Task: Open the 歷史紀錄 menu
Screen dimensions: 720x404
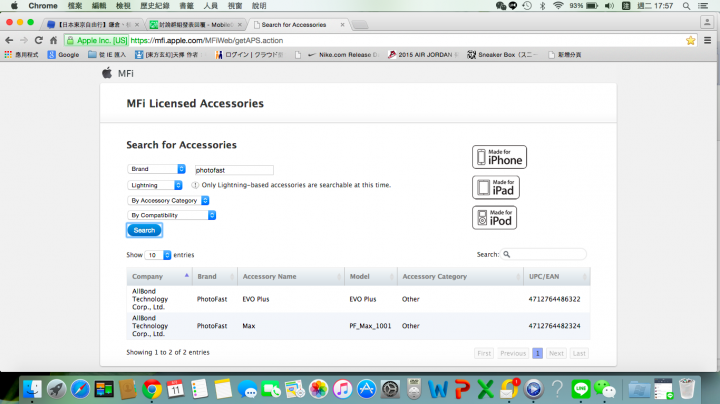Action: pos(155,6)
